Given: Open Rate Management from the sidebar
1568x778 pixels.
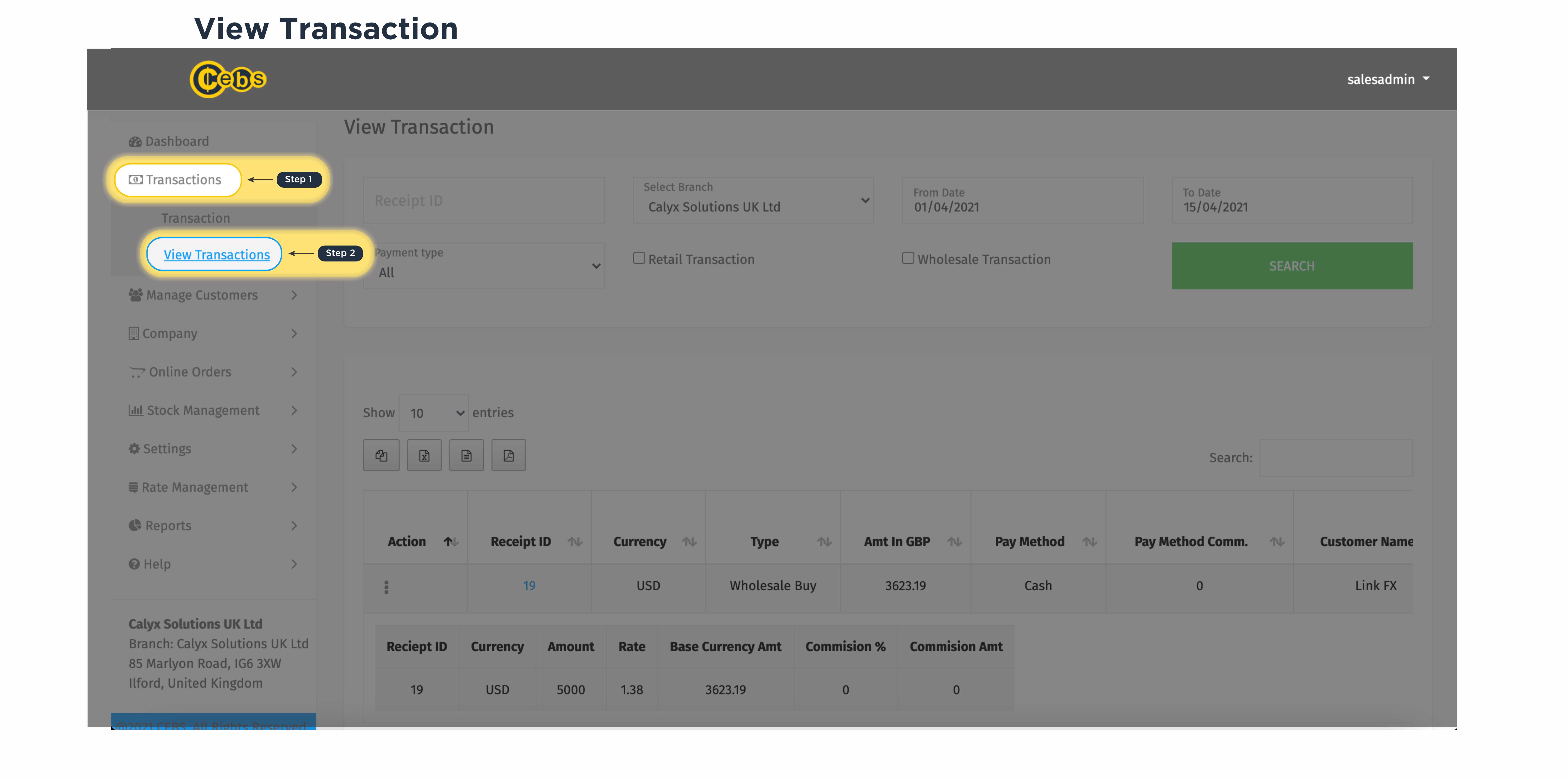Looking at the screenshot, I should (x=195, y=487).
